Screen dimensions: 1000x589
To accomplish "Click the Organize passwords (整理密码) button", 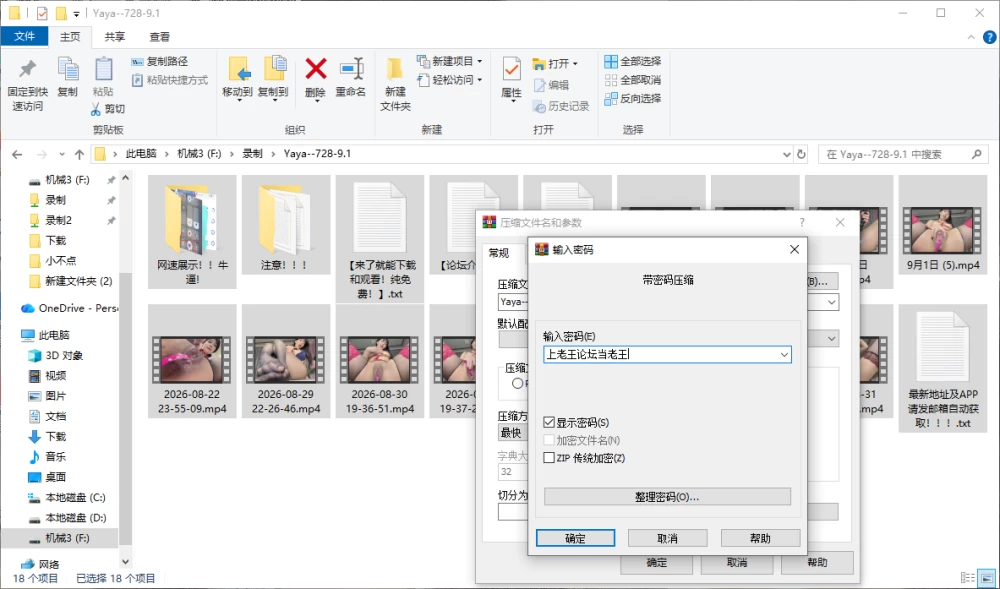I will pos(667,497).
